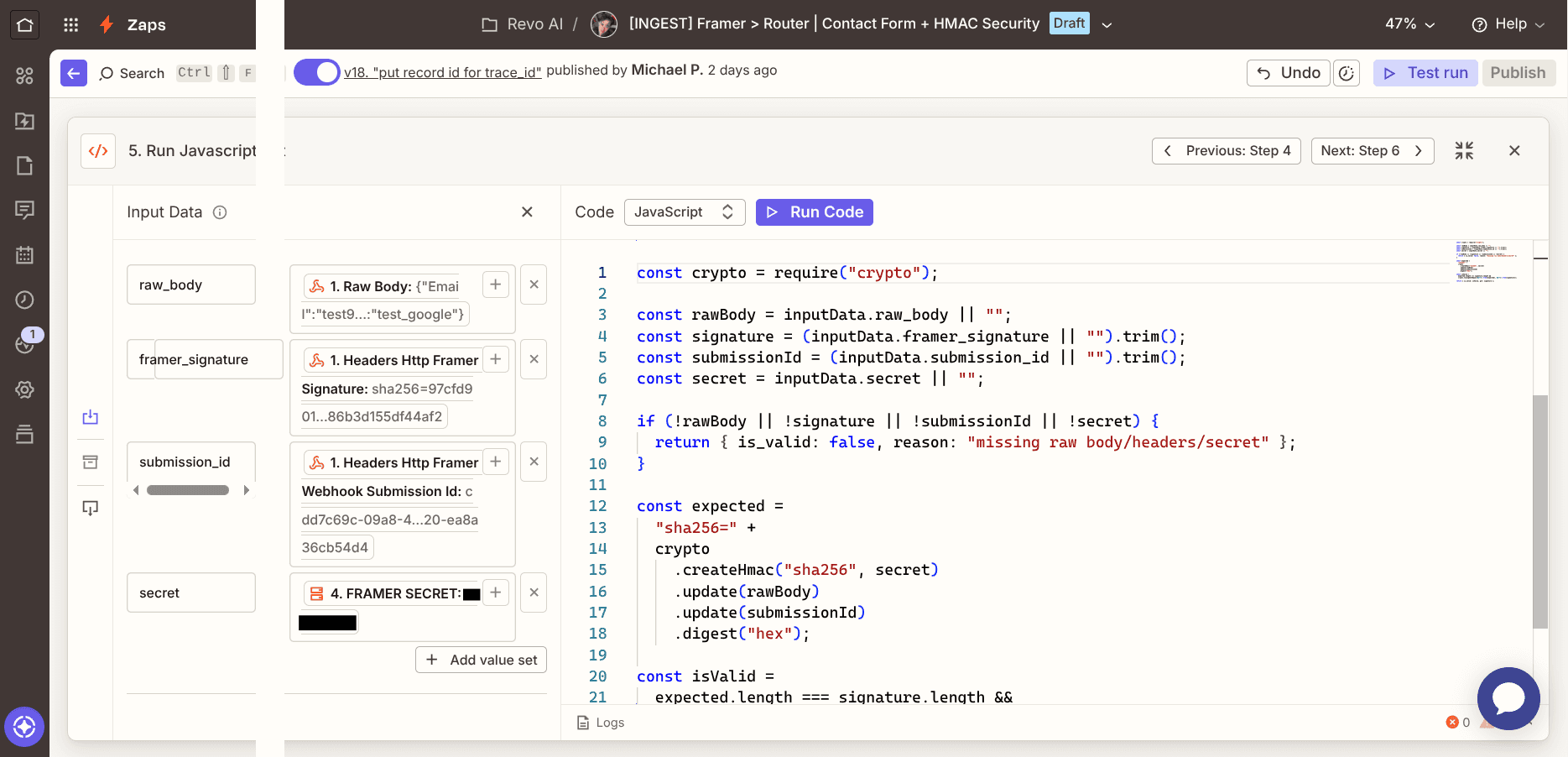Select the step input panel icon

[x=91, y=417]
